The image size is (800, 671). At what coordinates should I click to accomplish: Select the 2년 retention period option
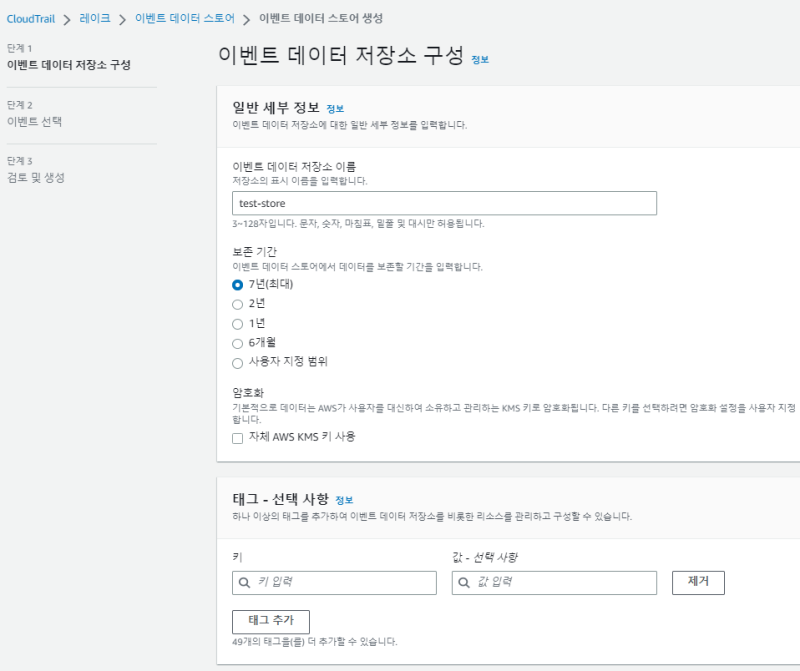coord(238,304)
